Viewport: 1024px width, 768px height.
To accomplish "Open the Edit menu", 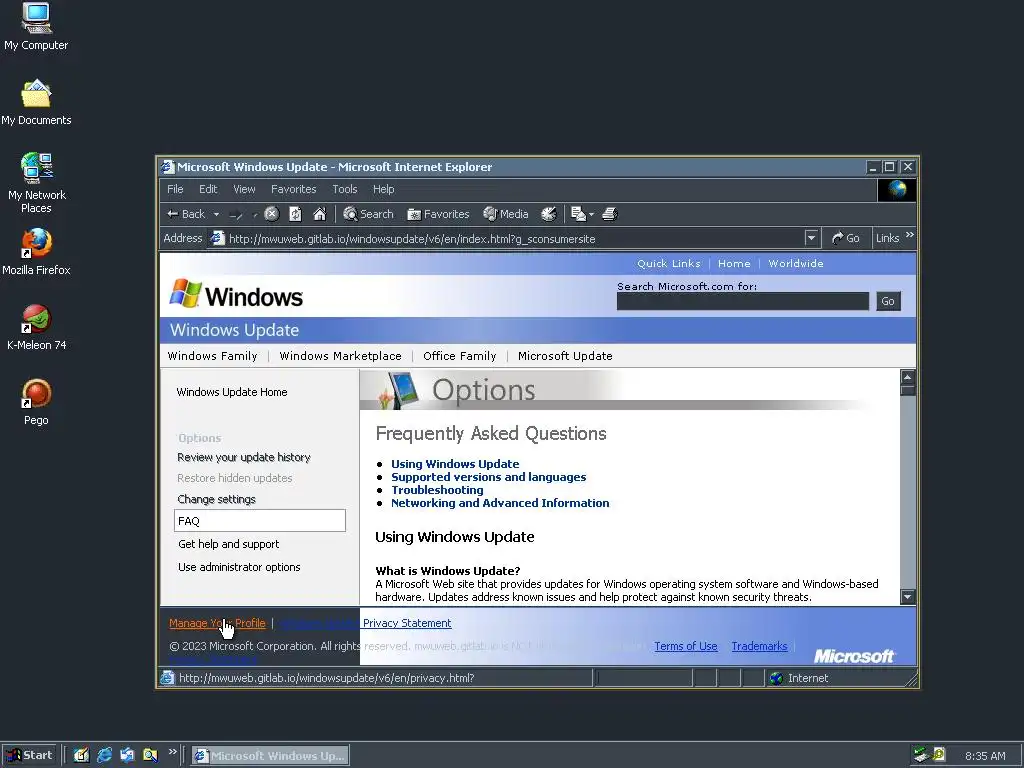I will click(x=208, y=189).
